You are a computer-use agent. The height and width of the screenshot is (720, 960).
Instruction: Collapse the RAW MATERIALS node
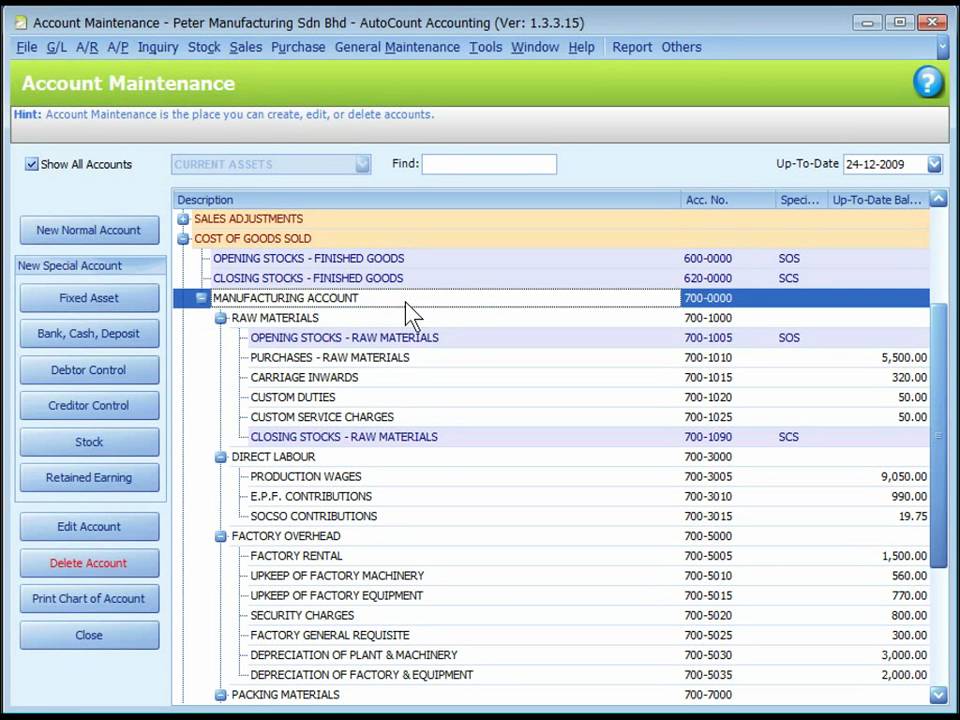220,318
